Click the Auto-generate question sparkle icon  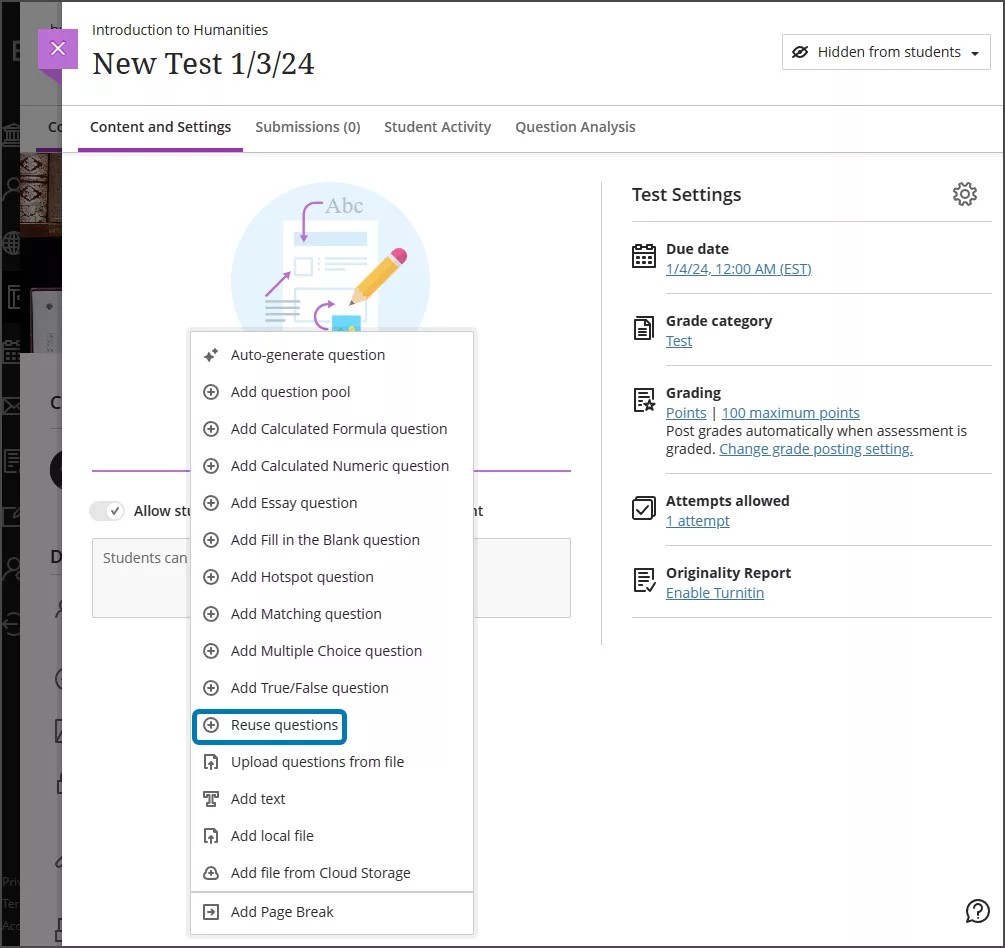coord(211,353)
